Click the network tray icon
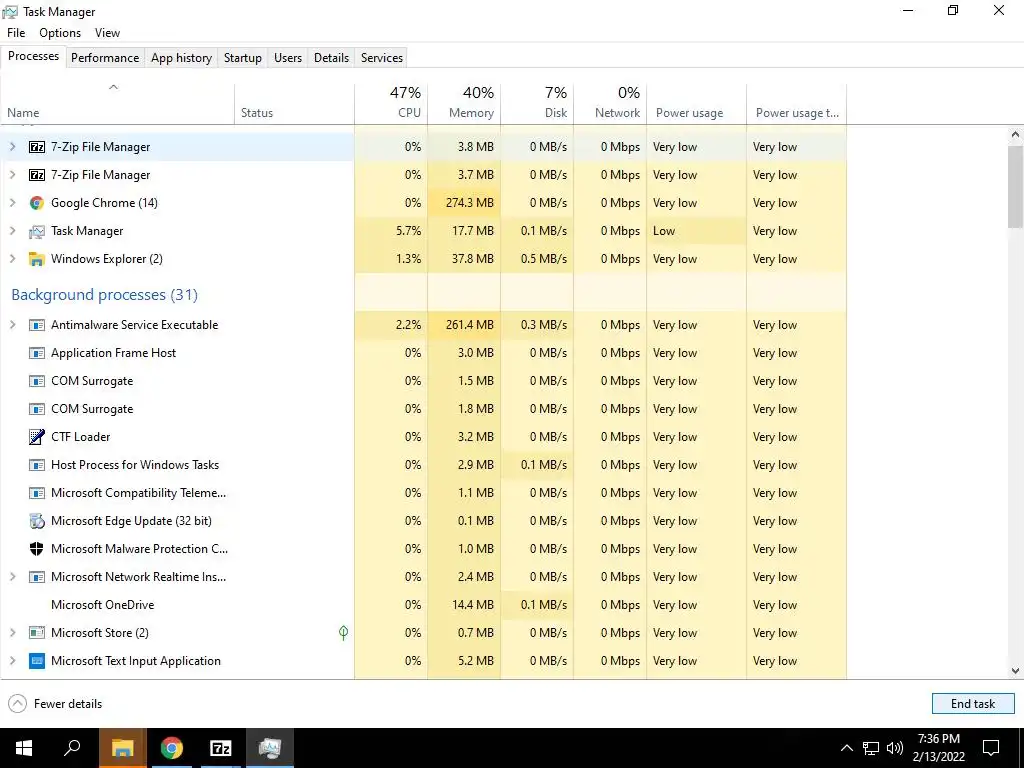 [871, 748]
